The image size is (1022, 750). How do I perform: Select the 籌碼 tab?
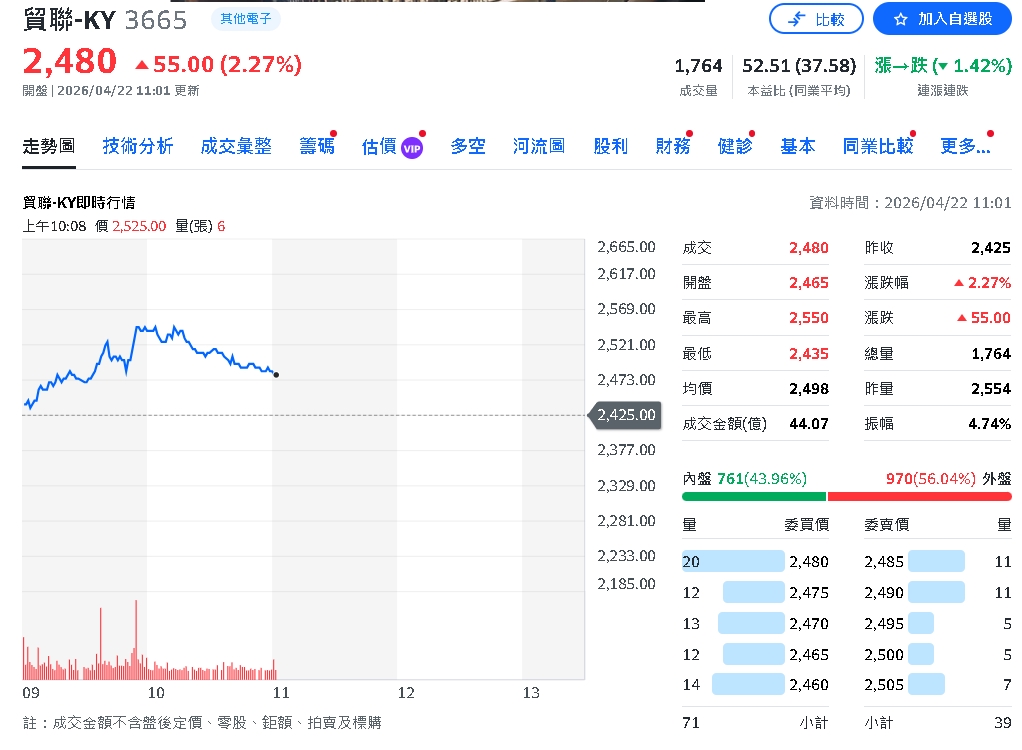(317, 146)
